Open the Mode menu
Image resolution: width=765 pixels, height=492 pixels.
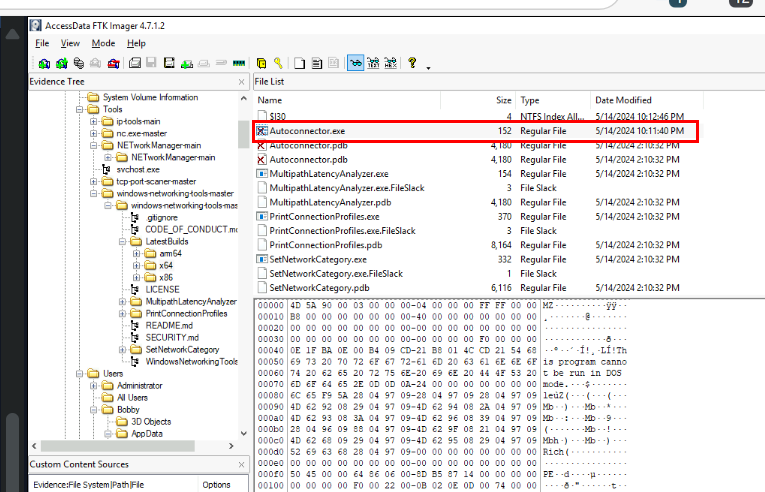tap(103, 44)
